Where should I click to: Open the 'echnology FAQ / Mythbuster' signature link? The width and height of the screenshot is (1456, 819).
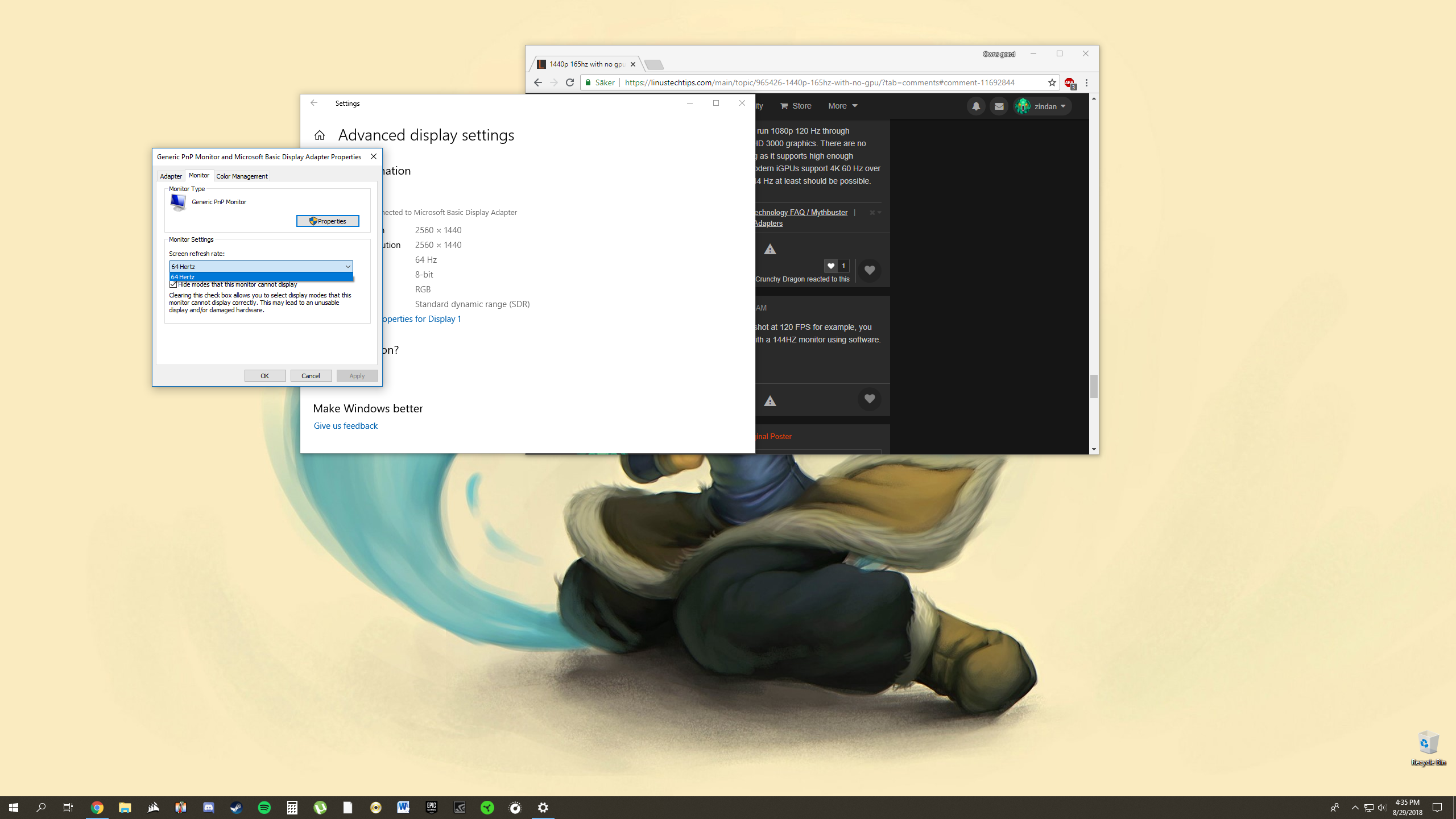(x=801, y=212)
